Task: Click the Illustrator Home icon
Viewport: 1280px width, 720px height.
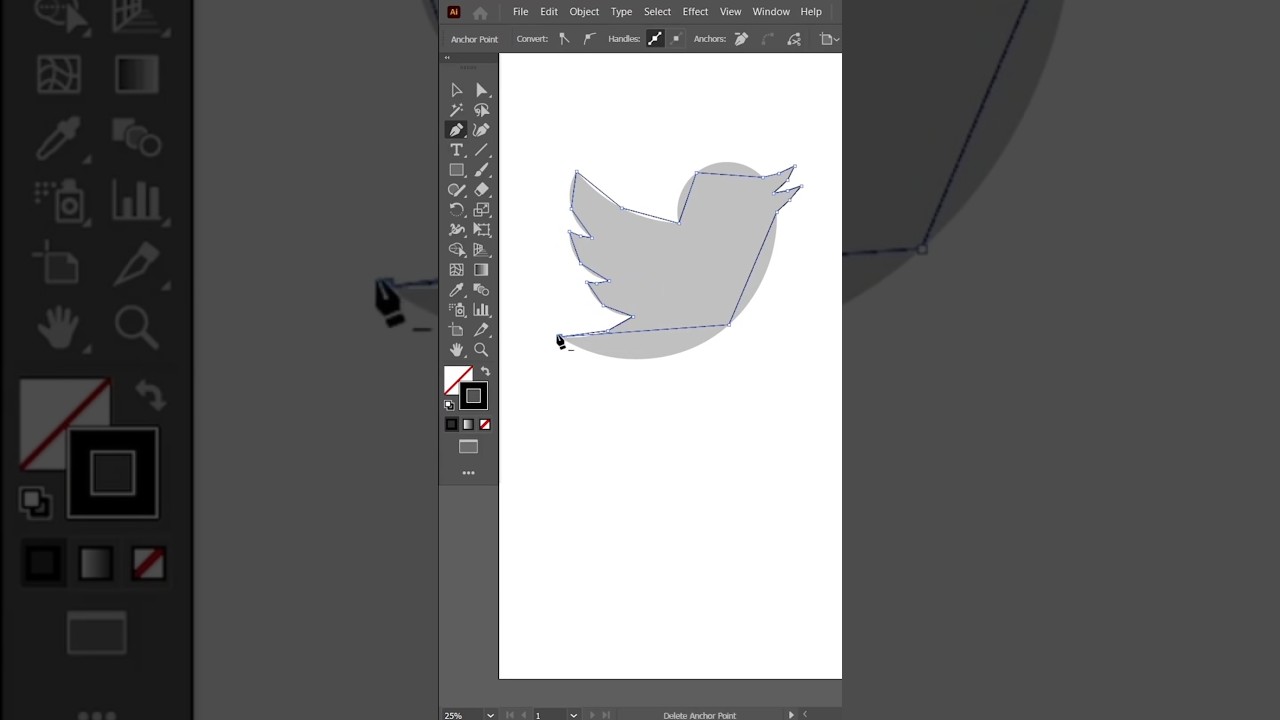Action: [480, 12]
